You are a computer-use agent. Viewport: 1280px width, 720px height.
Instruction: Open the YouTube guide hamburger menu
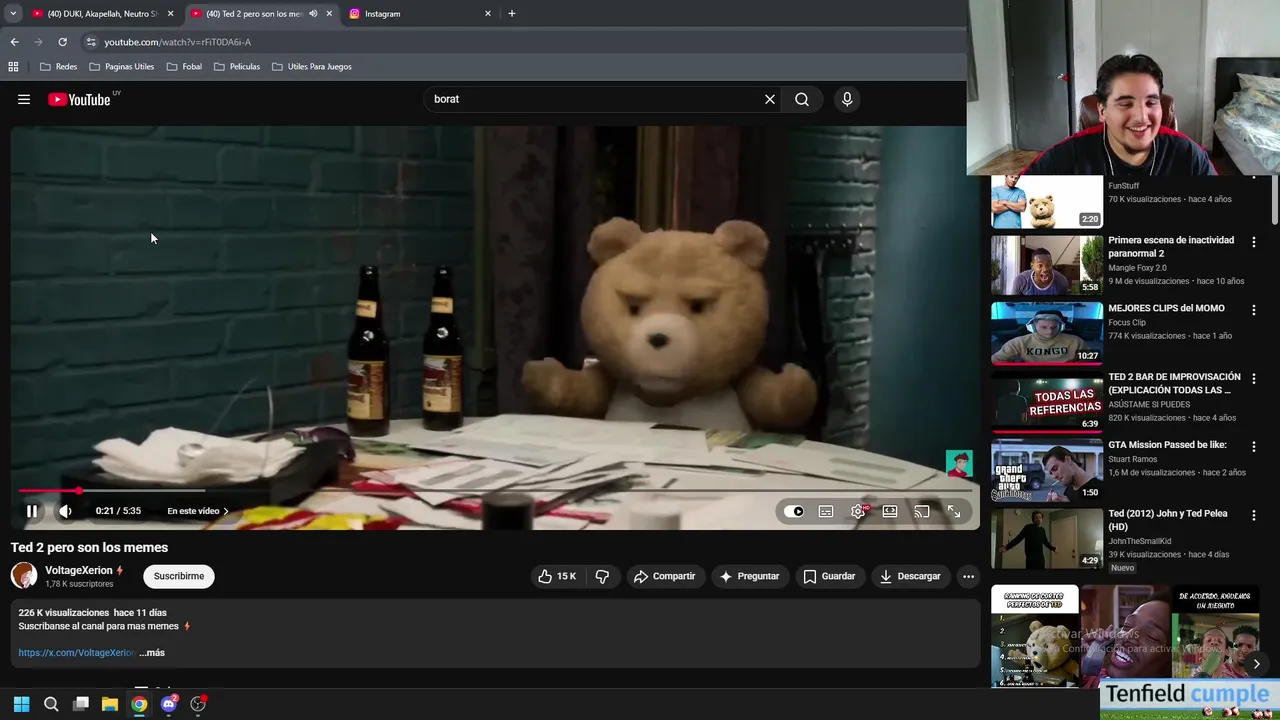24,99
